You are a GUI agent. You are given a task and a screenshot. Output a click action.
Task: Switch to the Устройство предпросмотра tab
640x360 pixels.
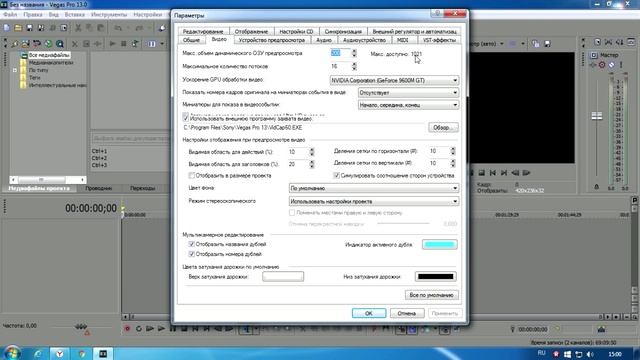click(x=272, y=40)
